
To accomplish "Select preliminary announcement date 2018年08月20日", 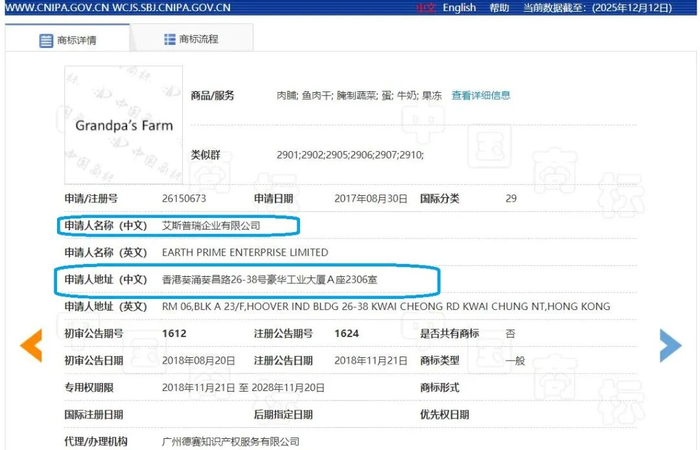I will point(198,360).
